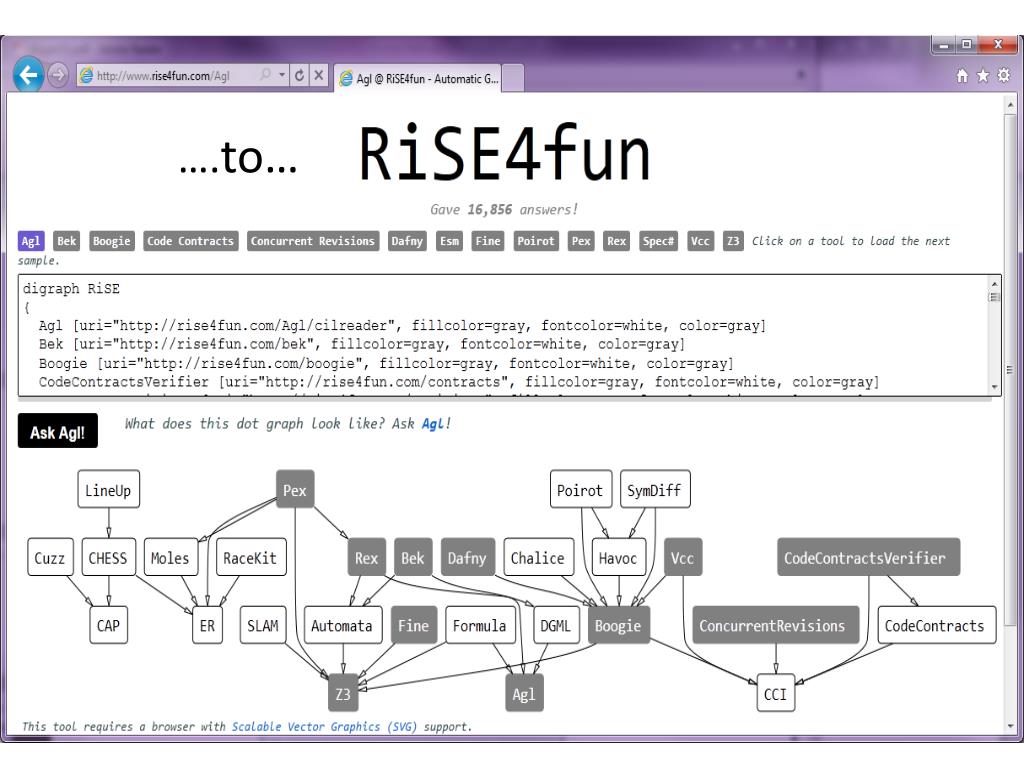
Task: Open the search magnifier in address bar
Action: pyautogui.click(x=265, y=75)
